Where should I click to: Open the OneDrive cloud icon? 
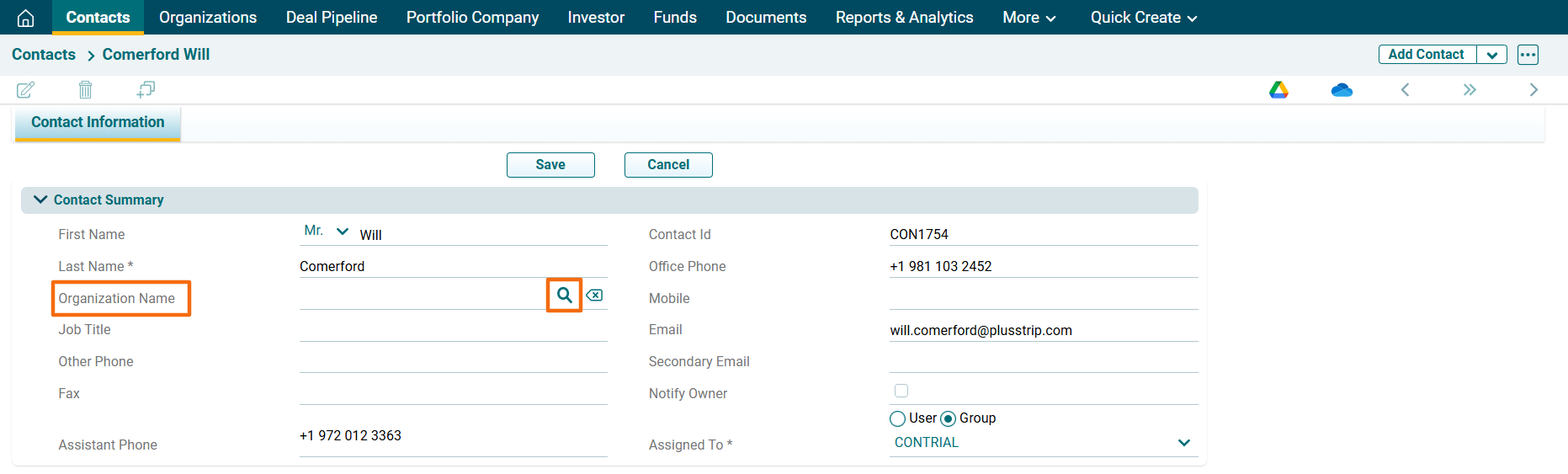(x=1342, y=90)
